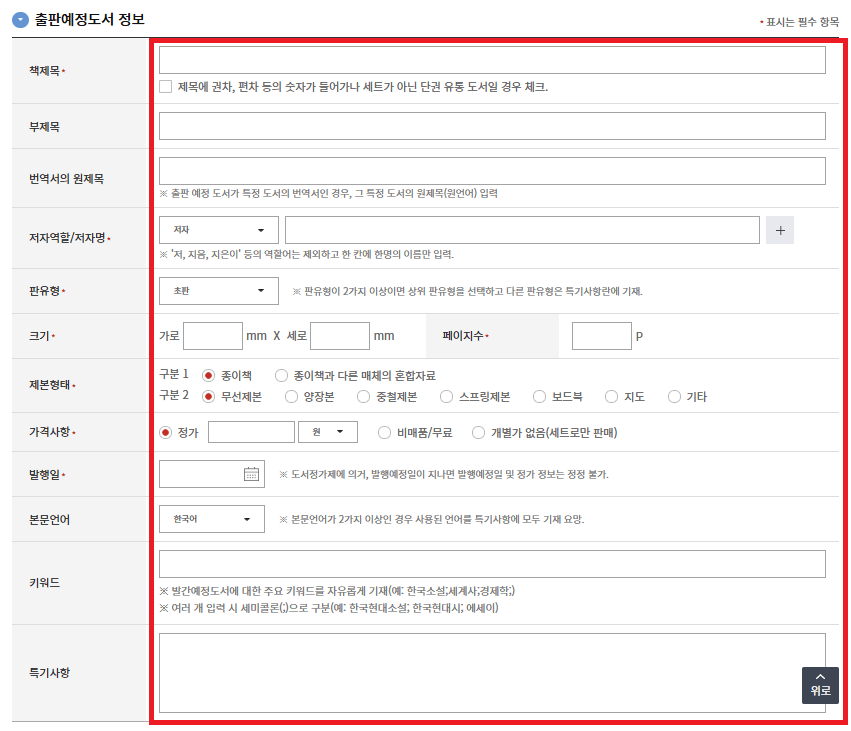Choose 보드북 binding type
Viewport: 851px width, 731px height.
(539, 397)
